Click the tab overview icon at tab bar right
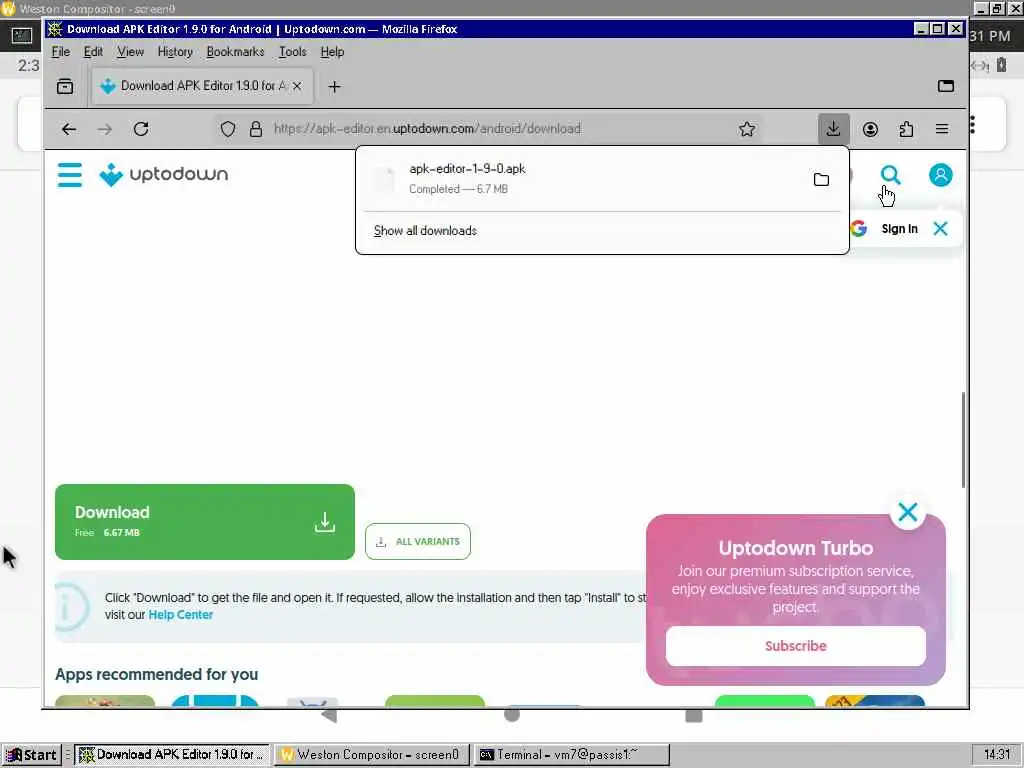This screenshot has width=1024, height=768. pos(946,86)
